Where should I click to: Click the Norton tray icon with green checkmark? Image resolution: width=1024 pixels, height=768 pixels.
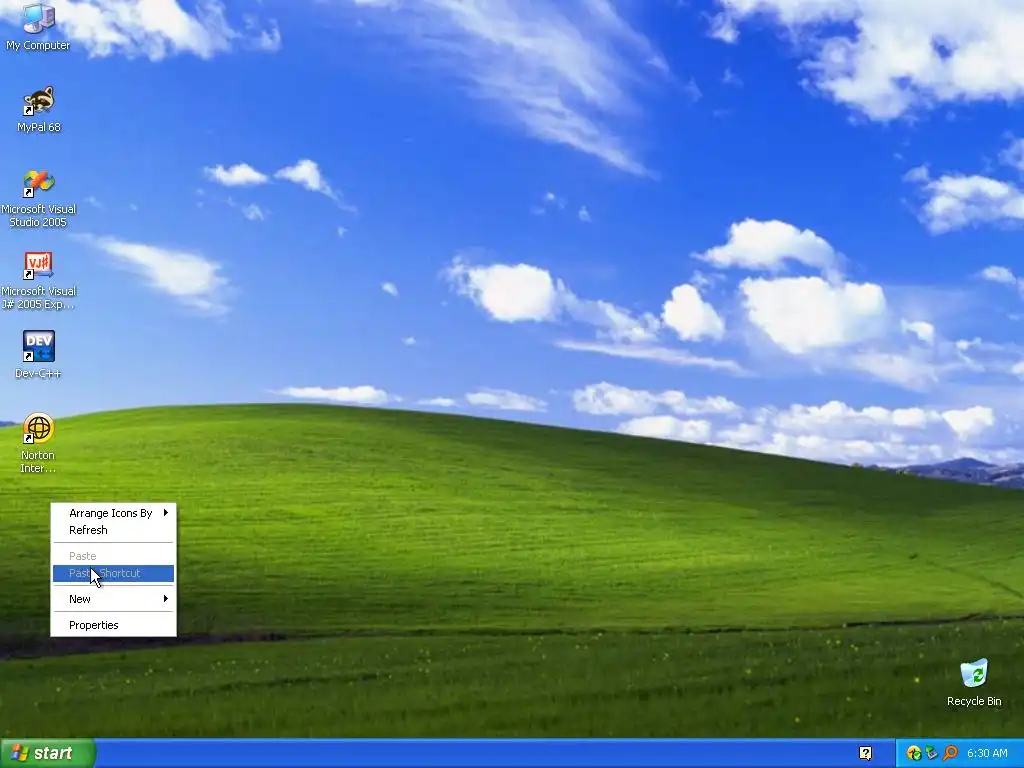point(914,753)
